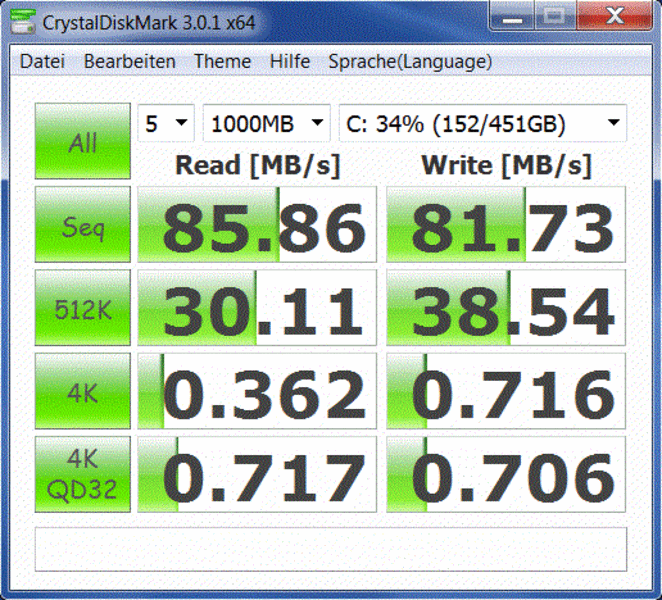Open the Theme menu
662x600 pixels.
tap(222, 62)
